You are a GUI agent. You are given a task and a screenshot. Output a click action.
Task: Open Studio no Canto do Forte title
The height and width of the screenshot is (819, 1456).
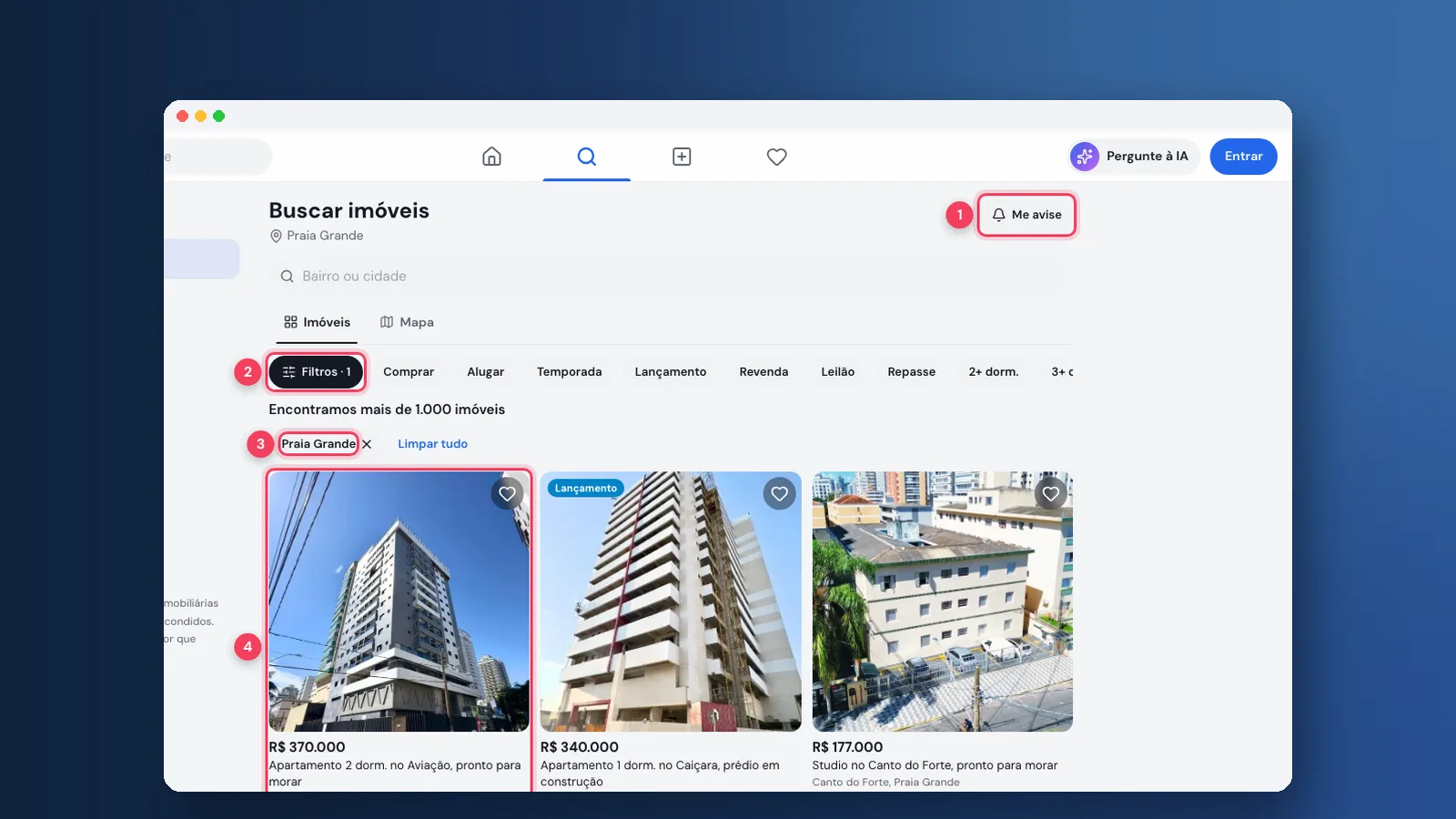click(935, 765)
